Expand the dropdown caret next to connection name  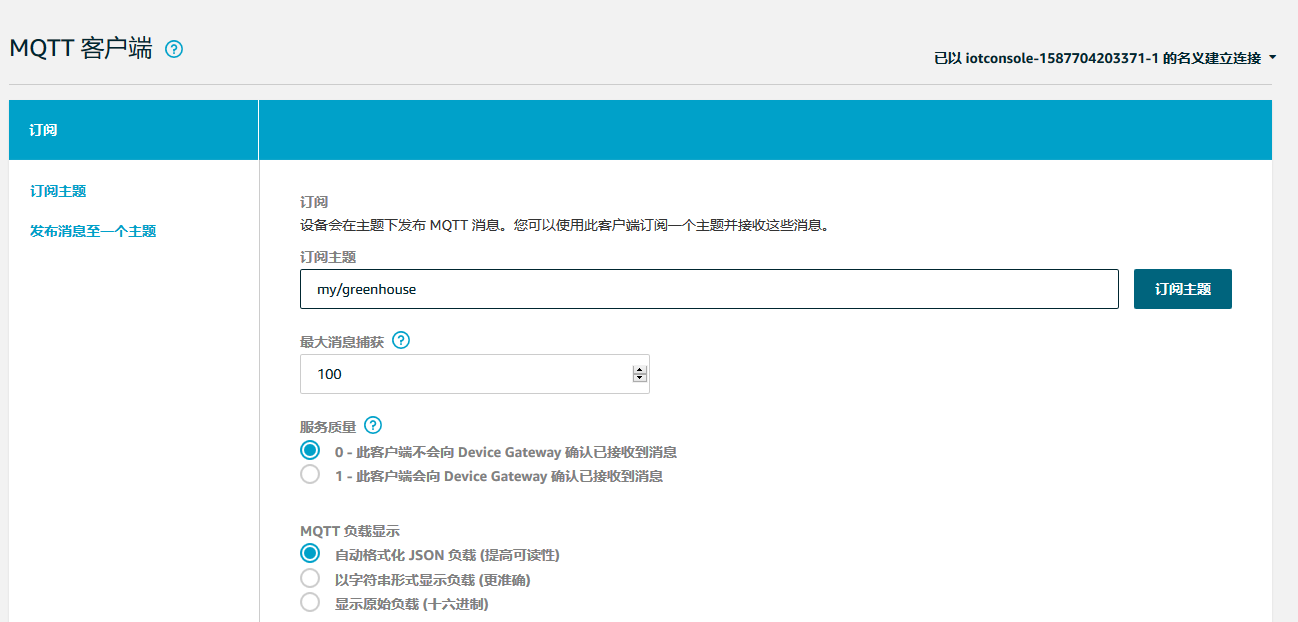(1274, 57)
